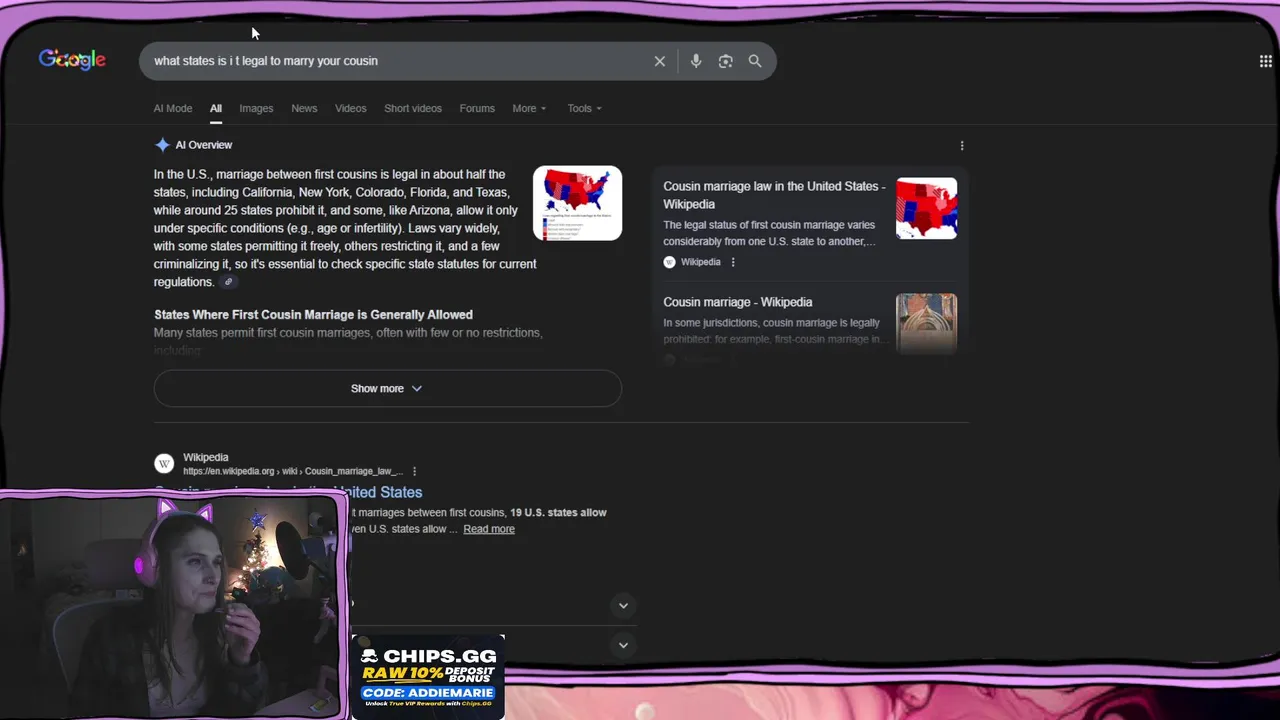Select the All results tab
1280x720 pixels.
[x=216, y=108]
